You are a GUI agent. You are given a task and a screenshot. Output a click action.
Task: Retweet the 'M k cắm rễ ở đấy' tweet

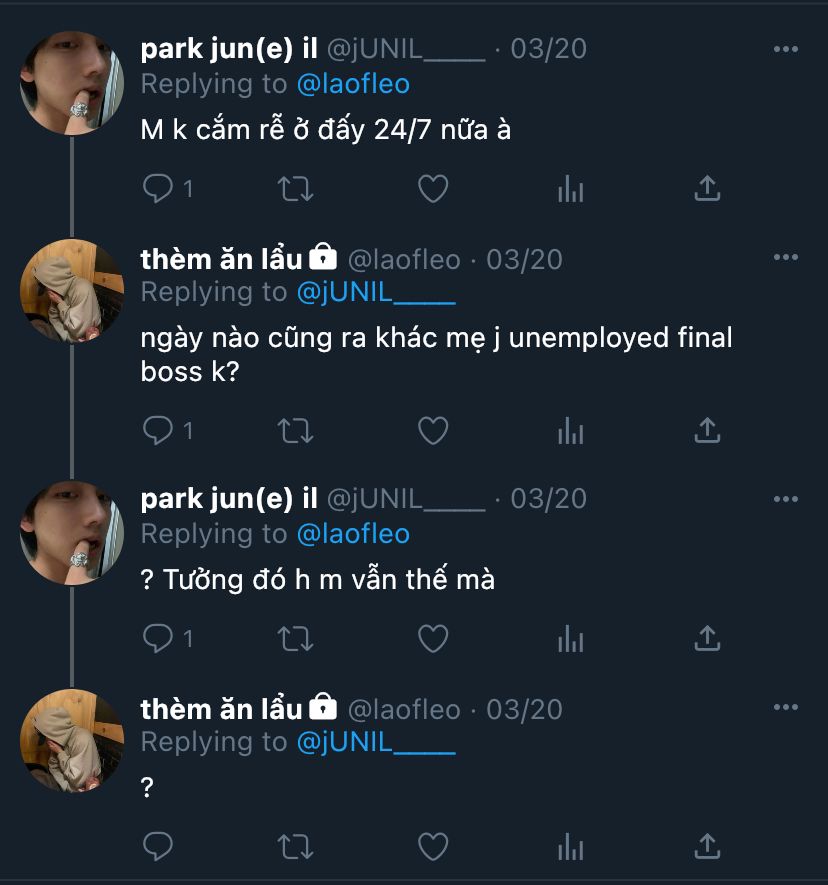click(295, 188)
